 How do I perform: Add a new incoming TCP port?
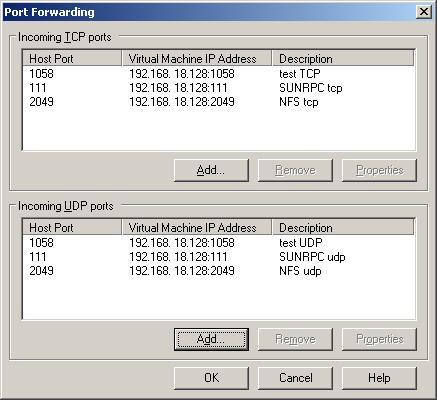tap(211, 170)
